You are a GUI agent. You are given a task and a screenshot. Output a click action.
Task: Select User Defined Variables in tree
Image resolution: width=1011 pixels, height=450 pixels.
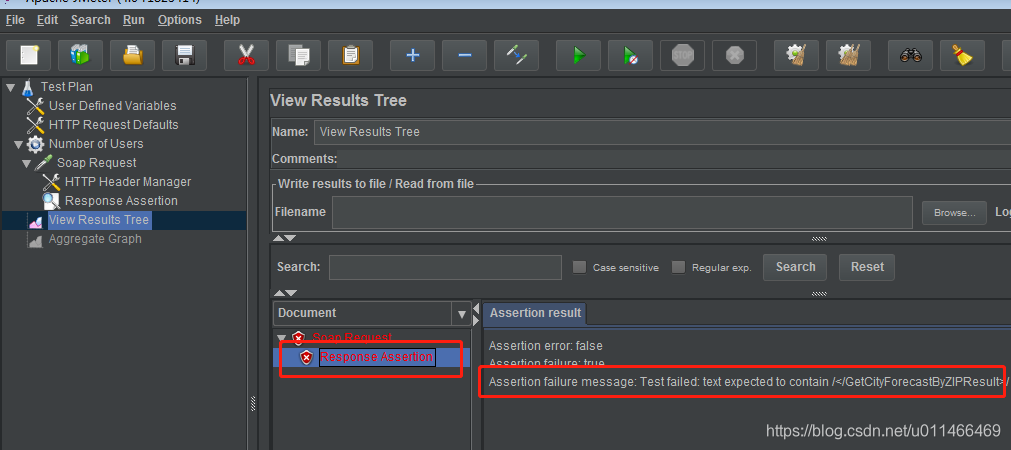point(112,106)
